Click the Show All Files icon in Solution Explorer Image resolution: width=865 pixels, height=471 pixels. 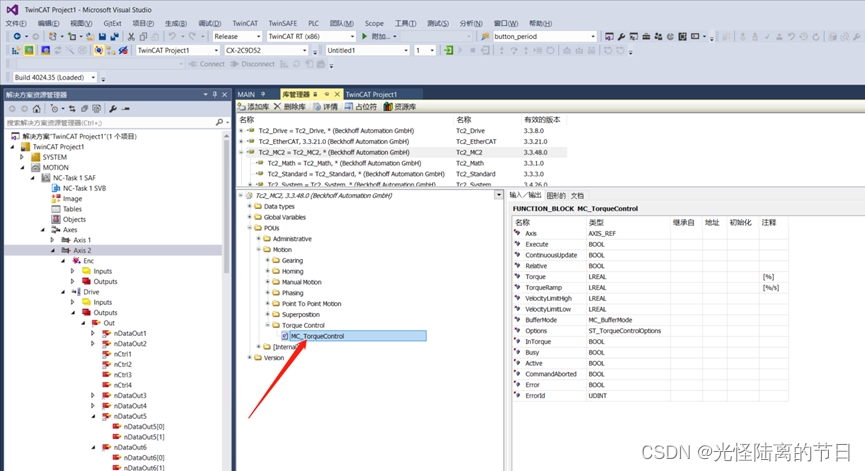pyautogui.click(x=97, y=109)
